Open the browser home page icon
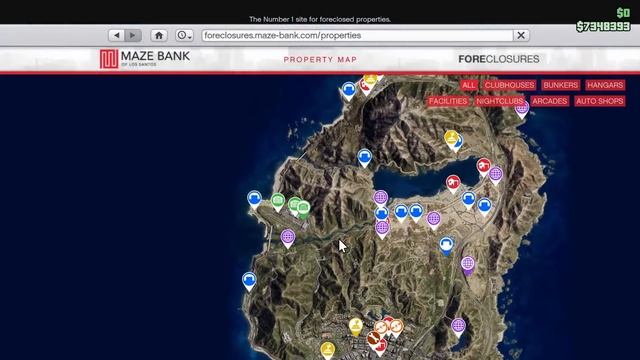Screen dimensions: 640x360 pos(159,36)
